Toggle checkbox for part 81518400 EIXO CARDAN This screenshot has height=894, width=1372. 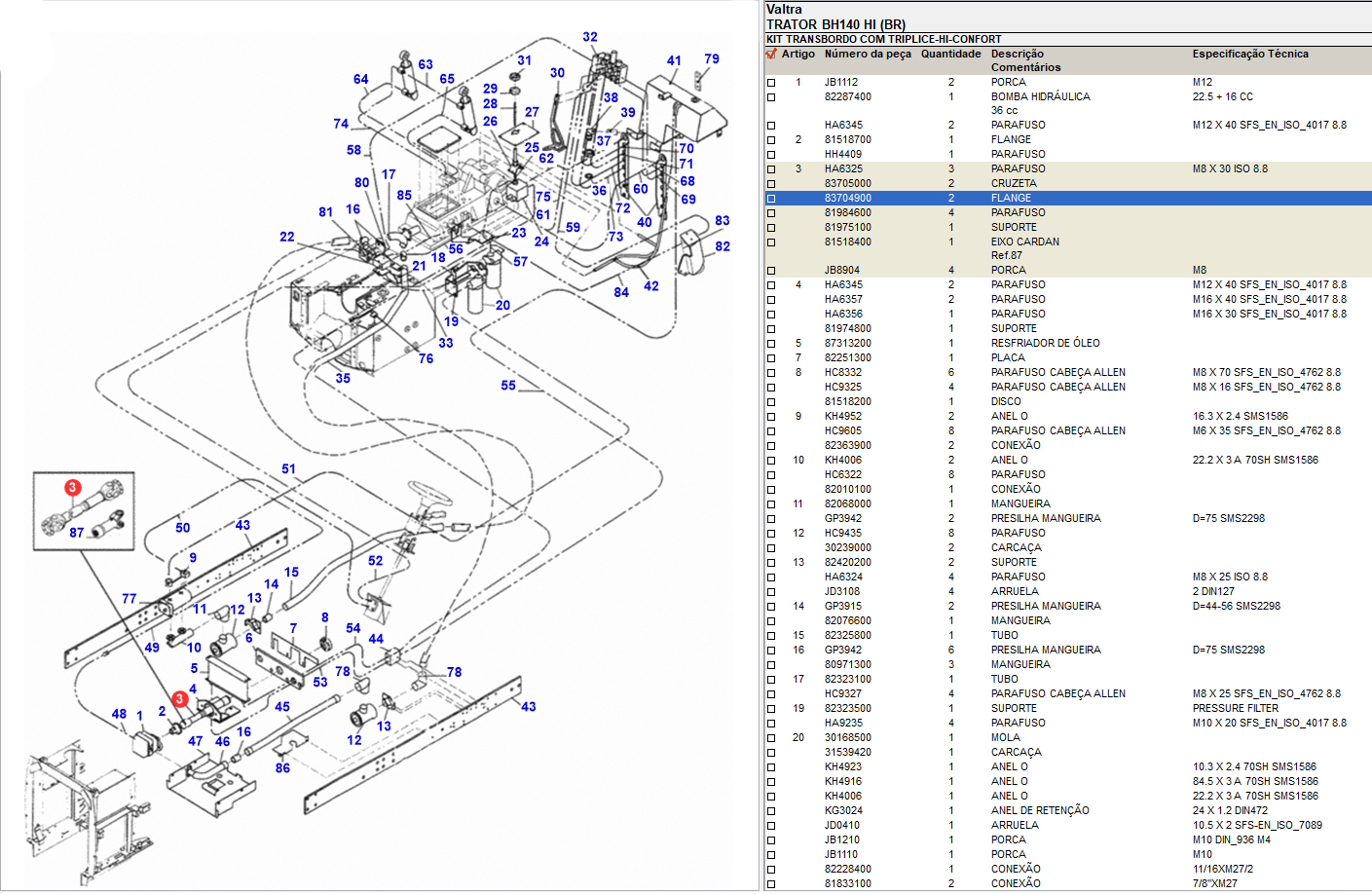coord(771,242)
